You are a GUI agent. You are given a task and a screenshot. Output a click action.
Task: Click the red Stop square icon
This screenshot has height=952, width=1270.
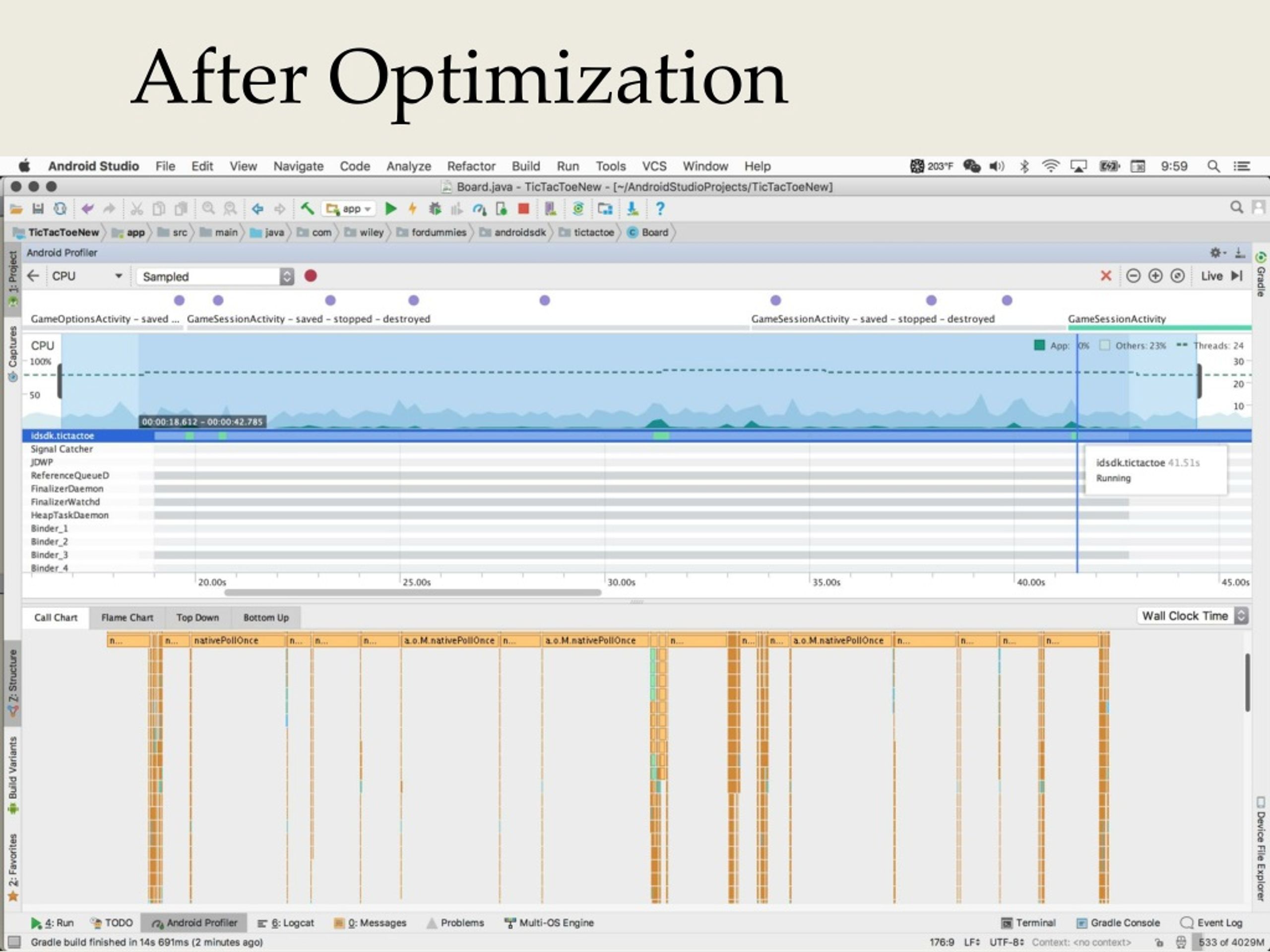(x=523, y=209)
